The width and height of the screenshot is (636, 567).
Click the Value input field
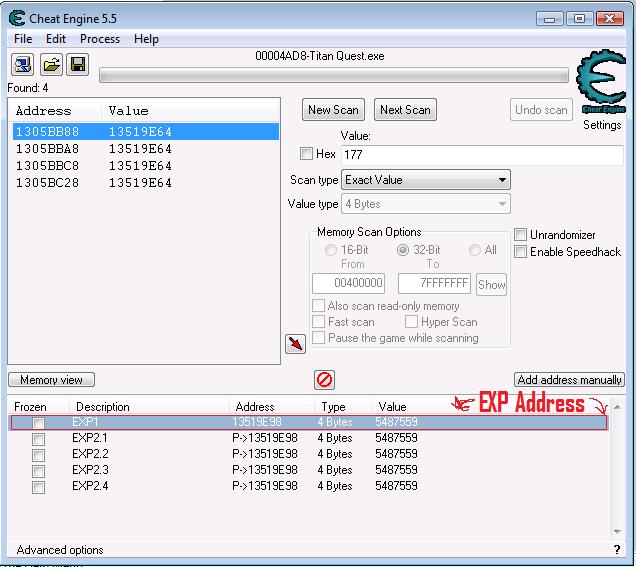click(482, 155)
